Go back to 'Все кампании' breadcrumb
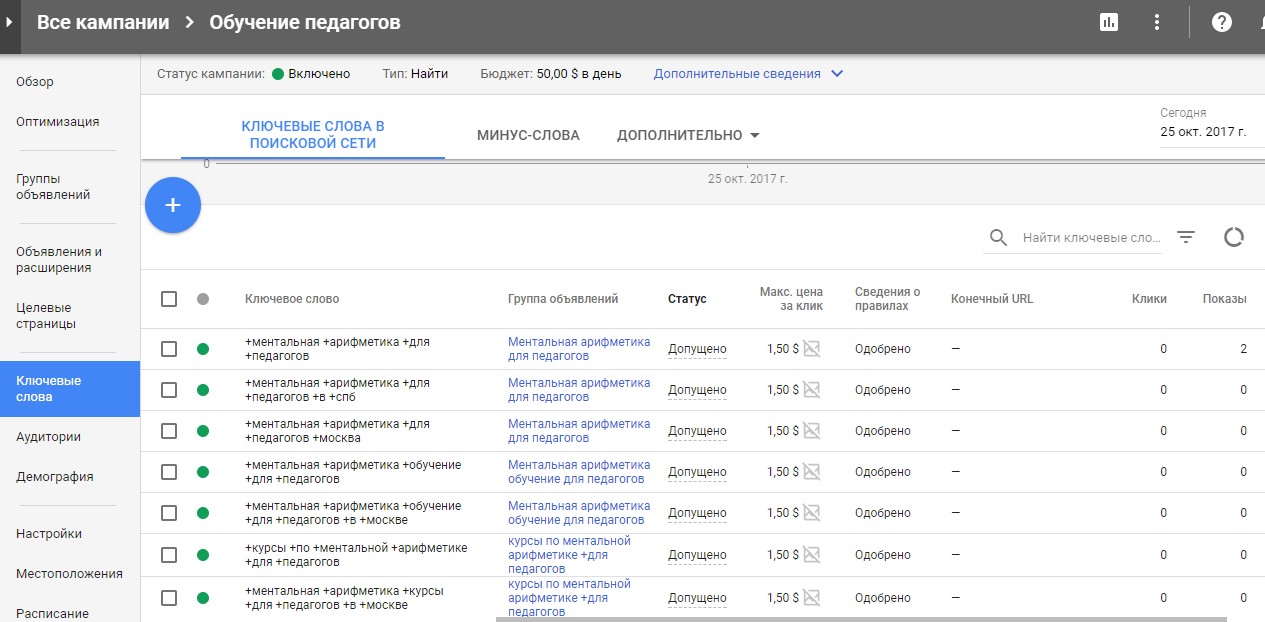Image resolution: width=1265 pixels, height=622 pixels. (x=103, y=22)
